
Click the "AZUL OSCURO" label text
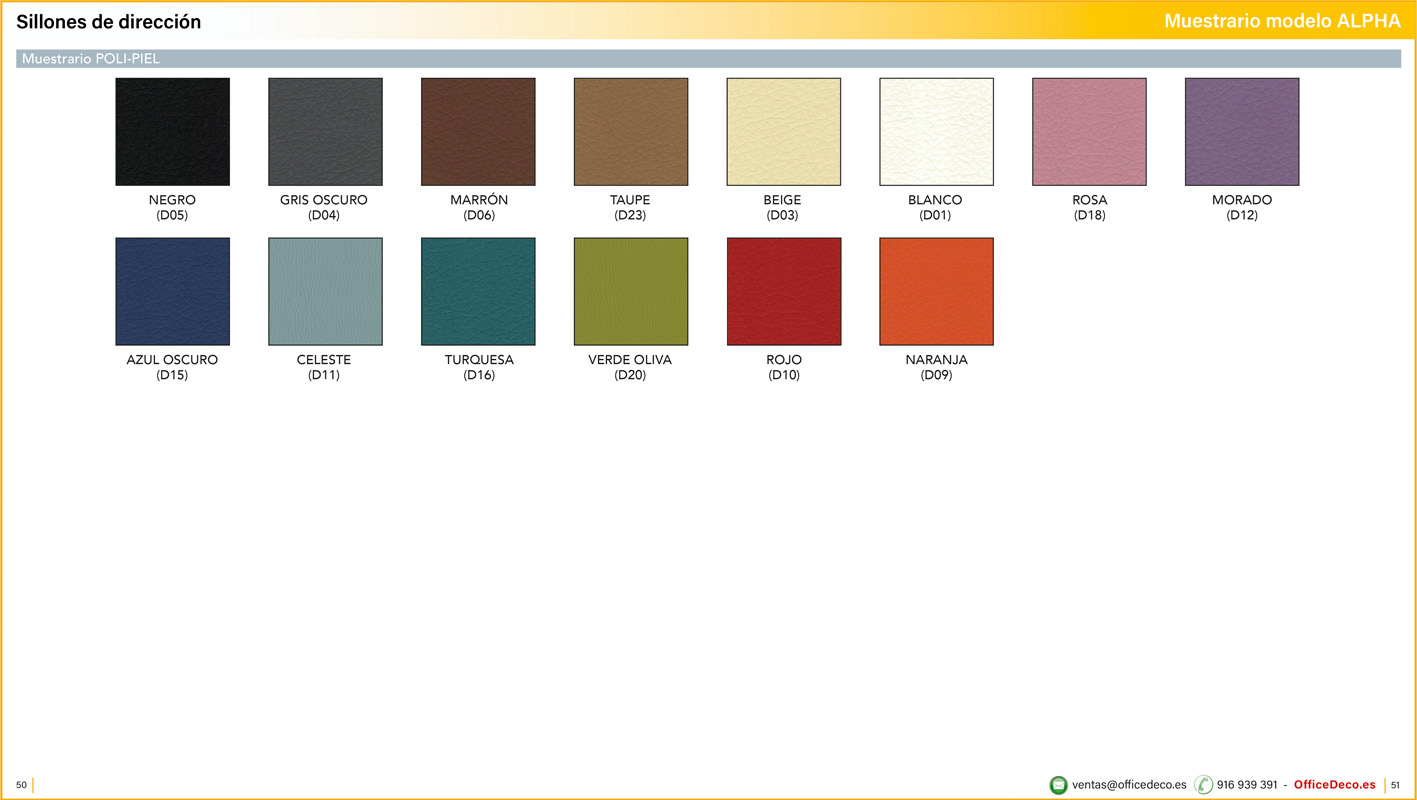[x=172, y=360]
